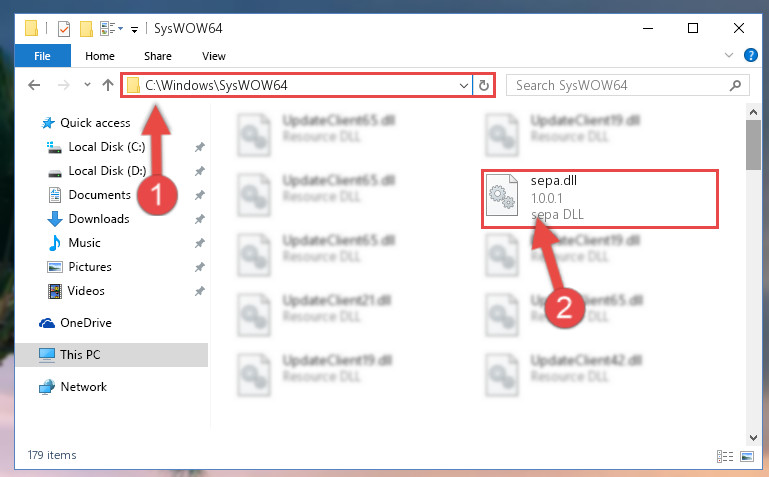Click the Properties icon in title bar
769x477 pixels.
pyautogui.click(x=64, y=28)
